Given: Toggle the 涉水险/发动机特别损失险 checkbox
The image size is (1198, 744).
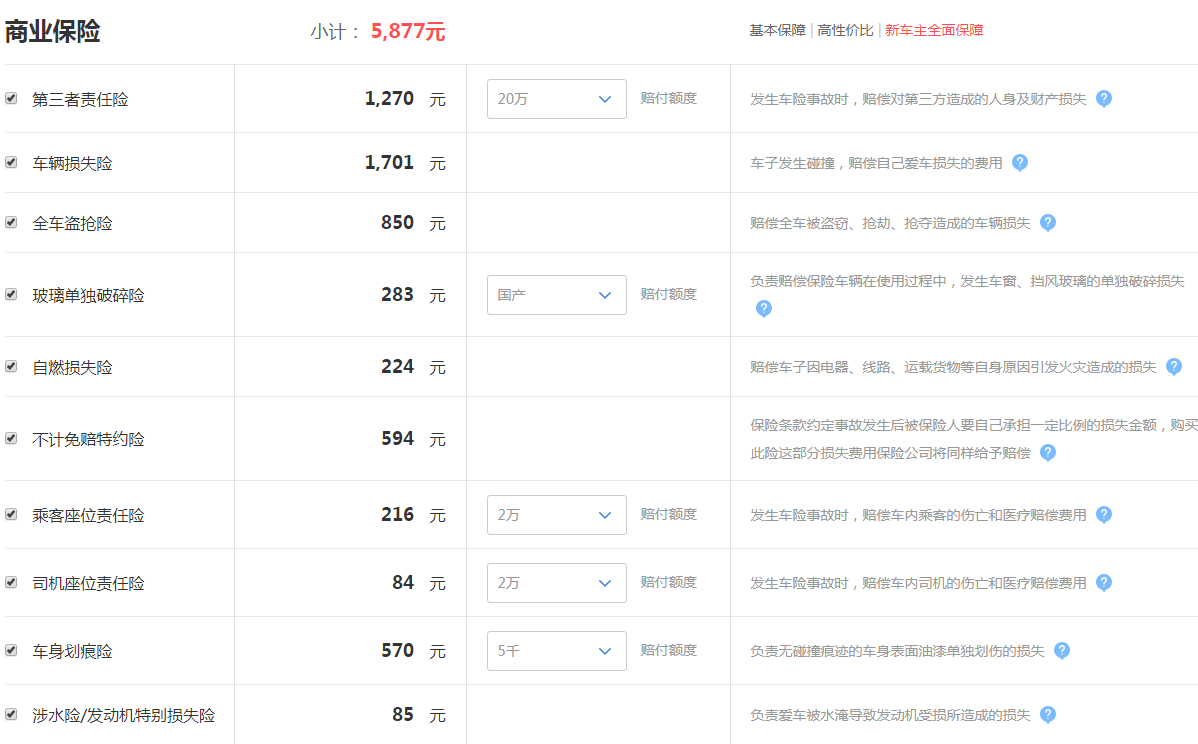Looking at the screenshot, I should [x=11, y=714].
